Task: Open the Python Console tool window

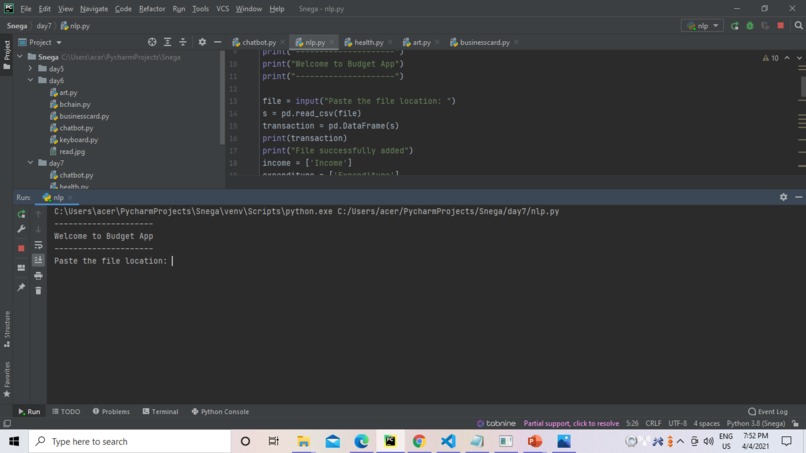Action: pyautogui.click(x=220, y=411)
